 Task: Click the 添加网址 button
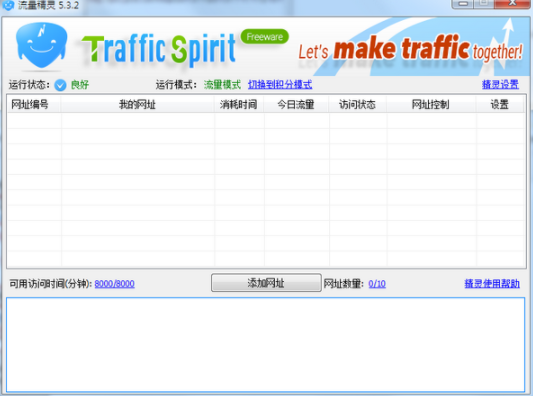click(266, 283)
